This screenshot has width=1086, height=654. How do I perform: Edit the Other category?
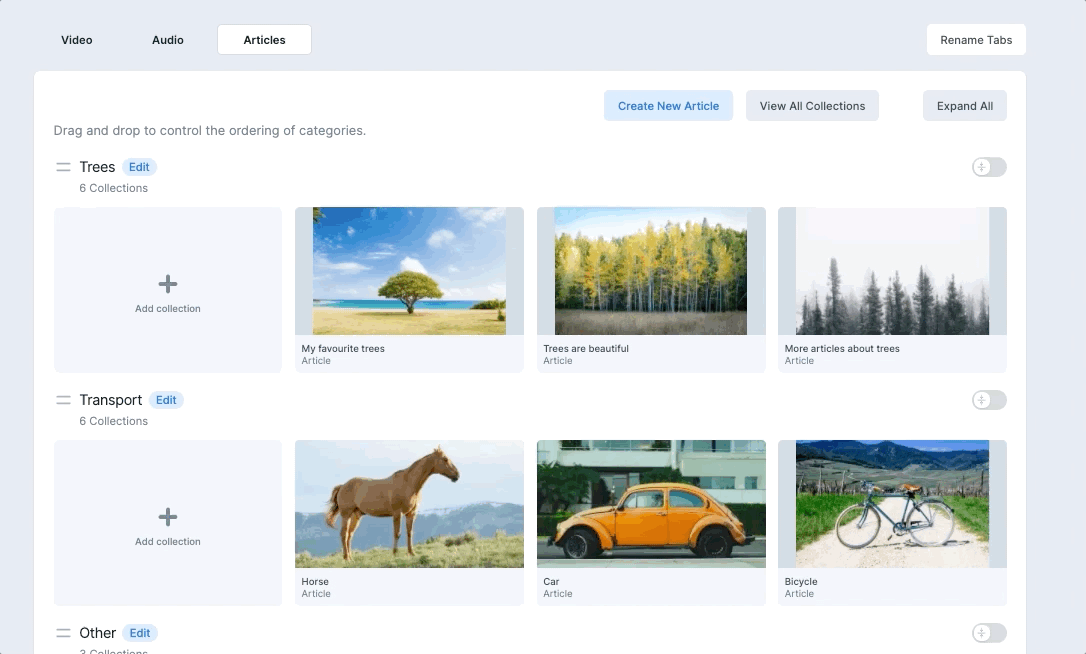point(140,633)
